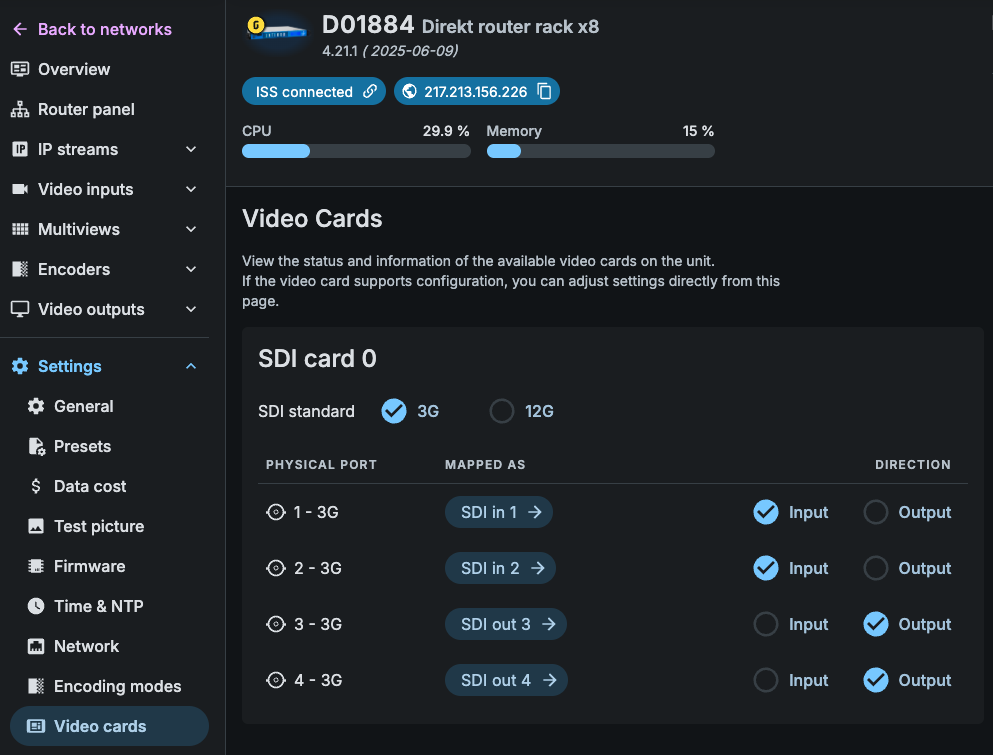The image size is (993, 755).
Task: Set port 4 - 3G direction to Input
Action: (766, 680)
